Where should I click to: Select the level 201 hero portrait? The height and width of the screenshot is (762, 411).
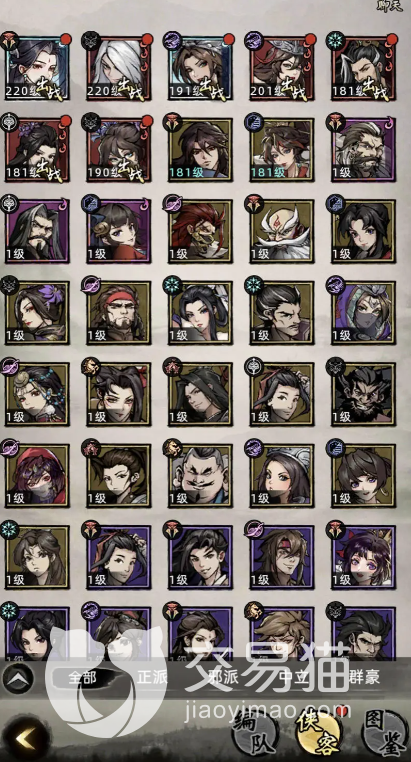coord(281,67)
